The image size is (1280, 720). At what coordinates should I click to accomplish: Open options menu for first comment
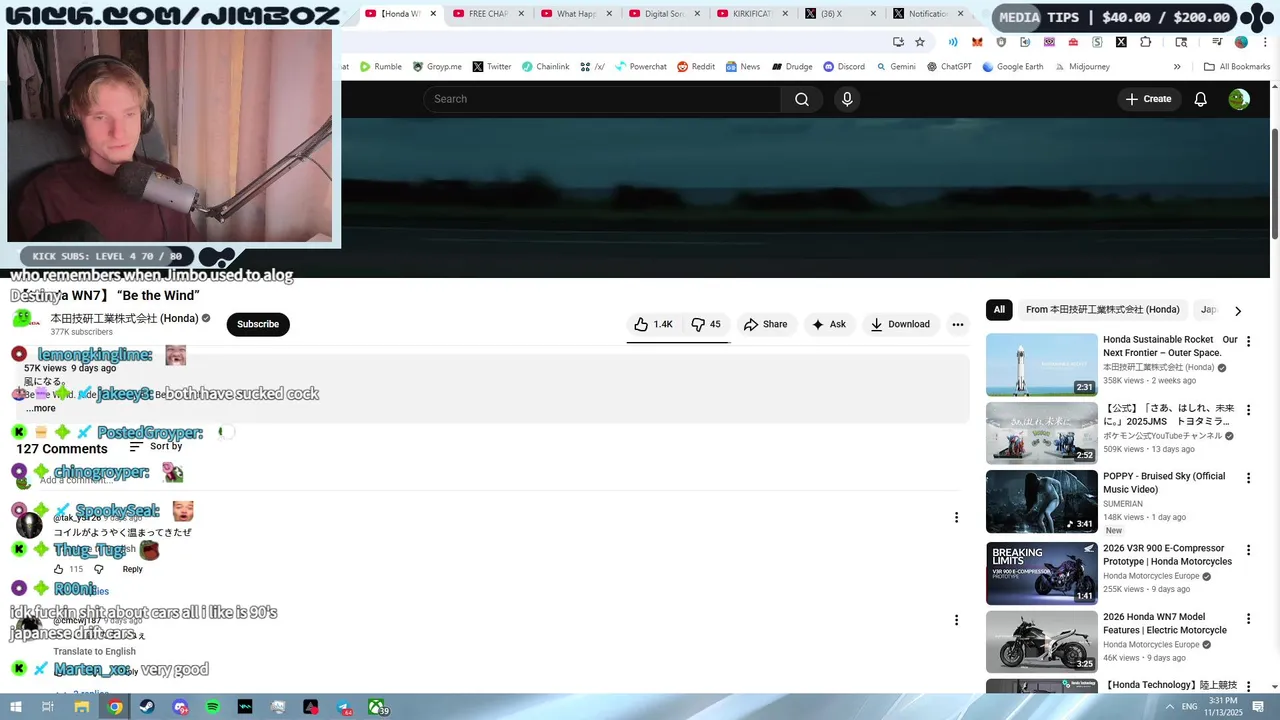point(956,517)
